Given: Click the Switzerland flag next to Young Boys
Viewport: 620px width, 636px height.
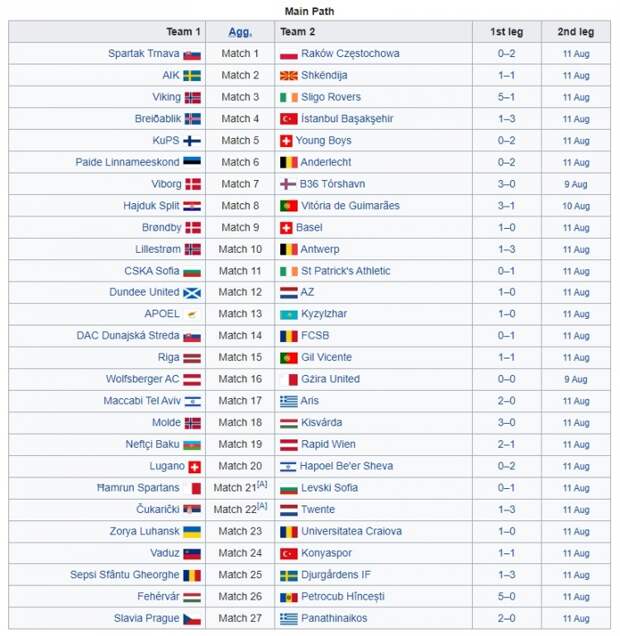Looking at the screenshot, I should click(x=286, y=141).
